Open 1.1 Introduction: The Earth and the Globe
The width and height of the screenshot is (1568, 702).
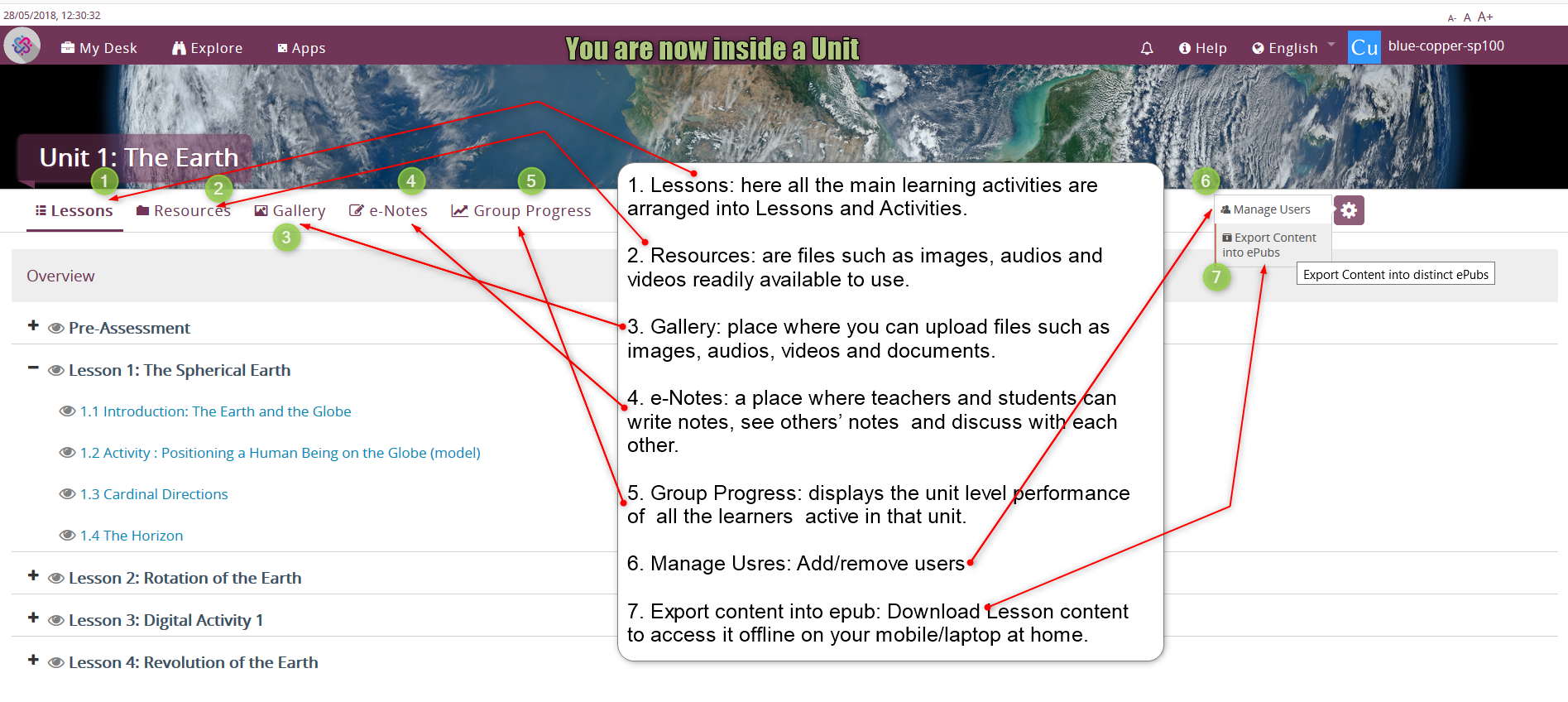click(215, 411)
